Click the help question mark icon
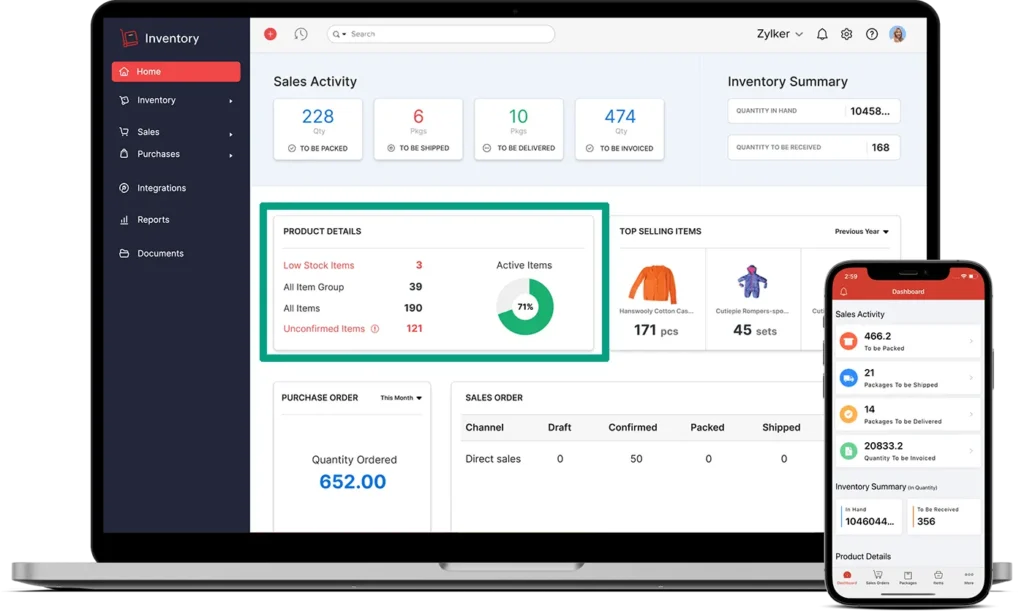The image size is (1024, 611). [872, 33]
